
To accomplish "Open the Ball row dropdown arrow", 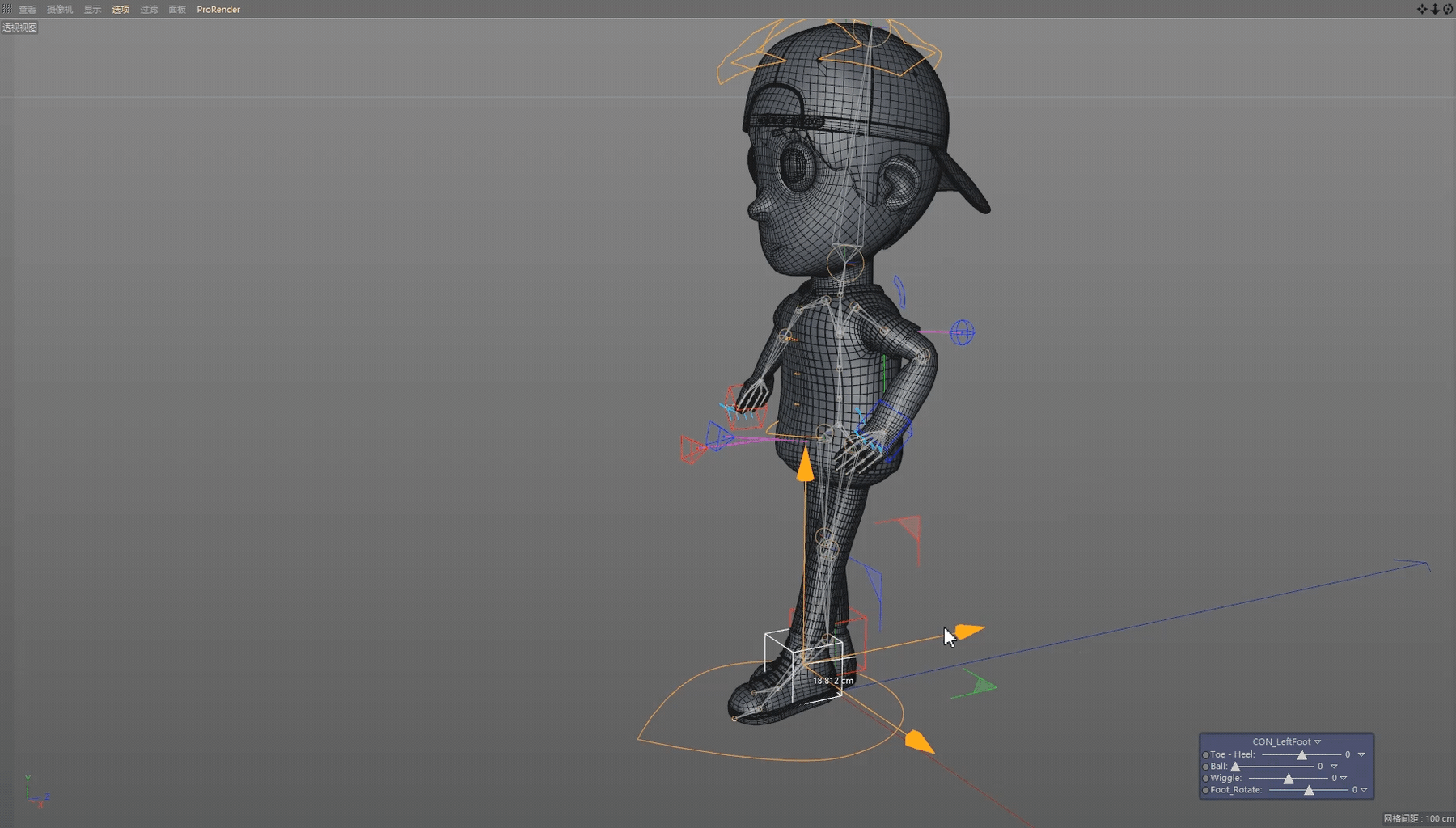I will (1334, 767).
